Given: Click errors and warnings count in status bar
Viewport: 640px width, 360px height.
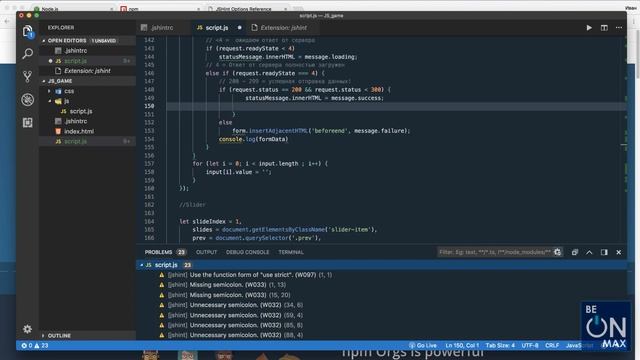Looking at the screenshot, I should tap(35, 346).
